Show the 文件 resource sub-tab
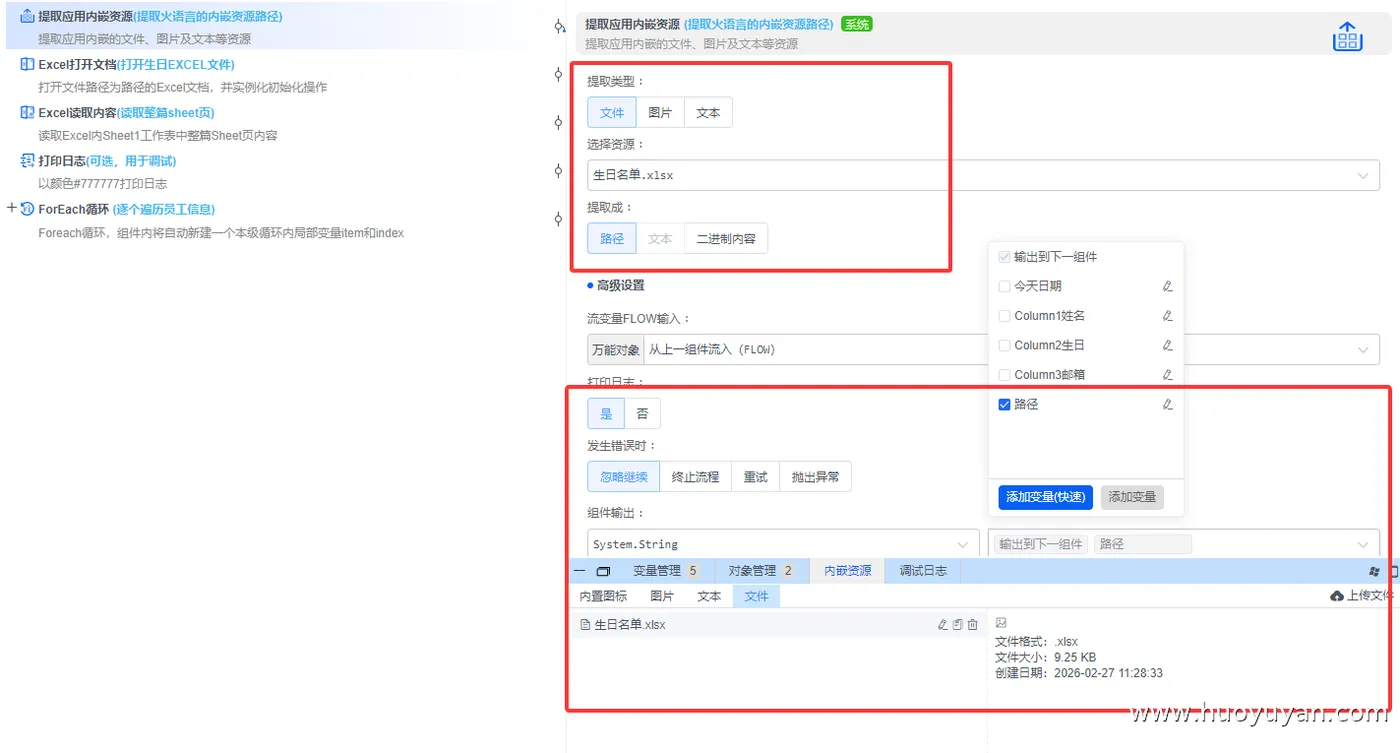The height and width of the screenshot is (753, 1400). 757,596
